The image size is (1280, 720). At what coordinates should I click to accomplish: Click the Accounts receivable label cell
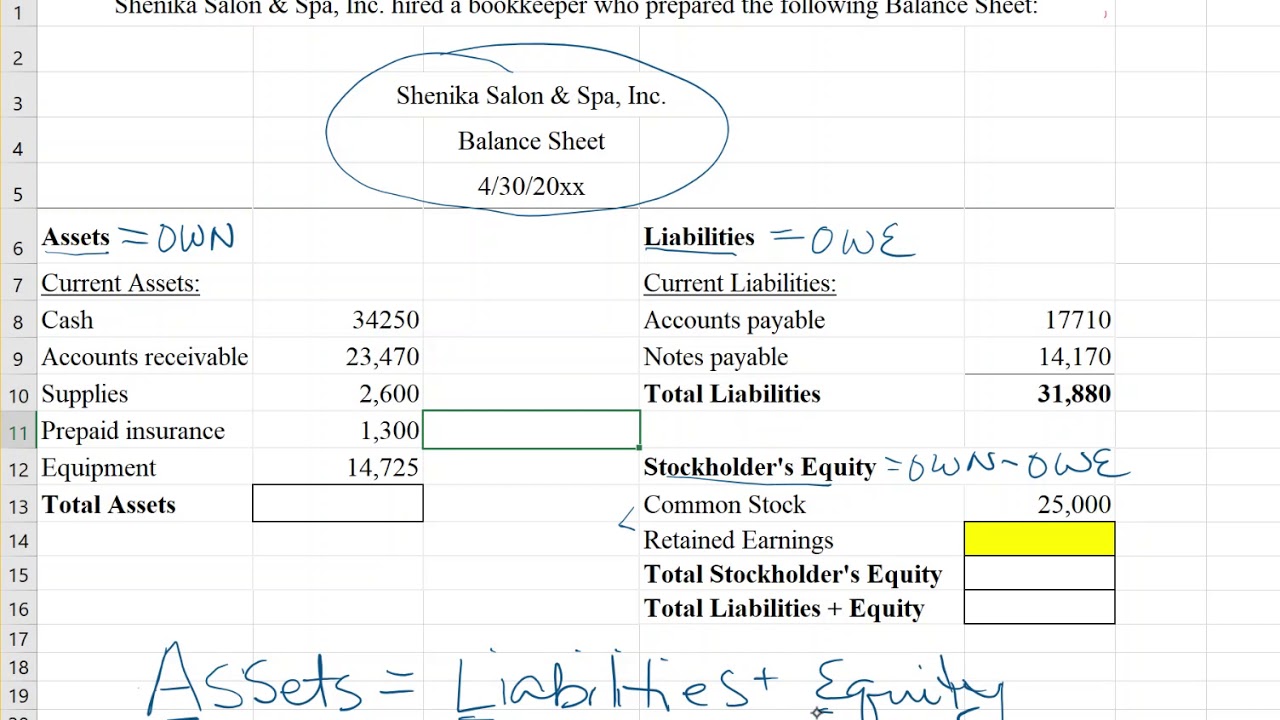[x=145, y=357]
